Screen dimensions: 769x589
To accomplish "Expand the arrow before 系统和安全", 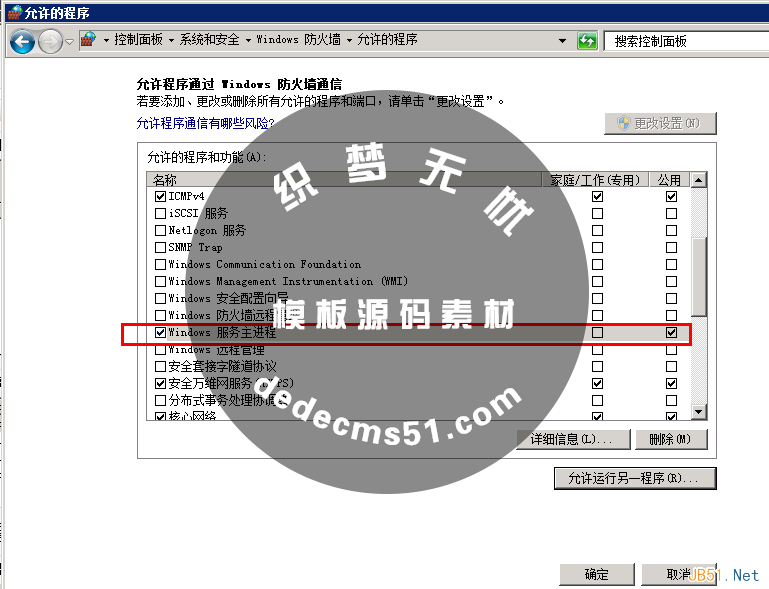I will pyautogui.click(x=171, y=41).
